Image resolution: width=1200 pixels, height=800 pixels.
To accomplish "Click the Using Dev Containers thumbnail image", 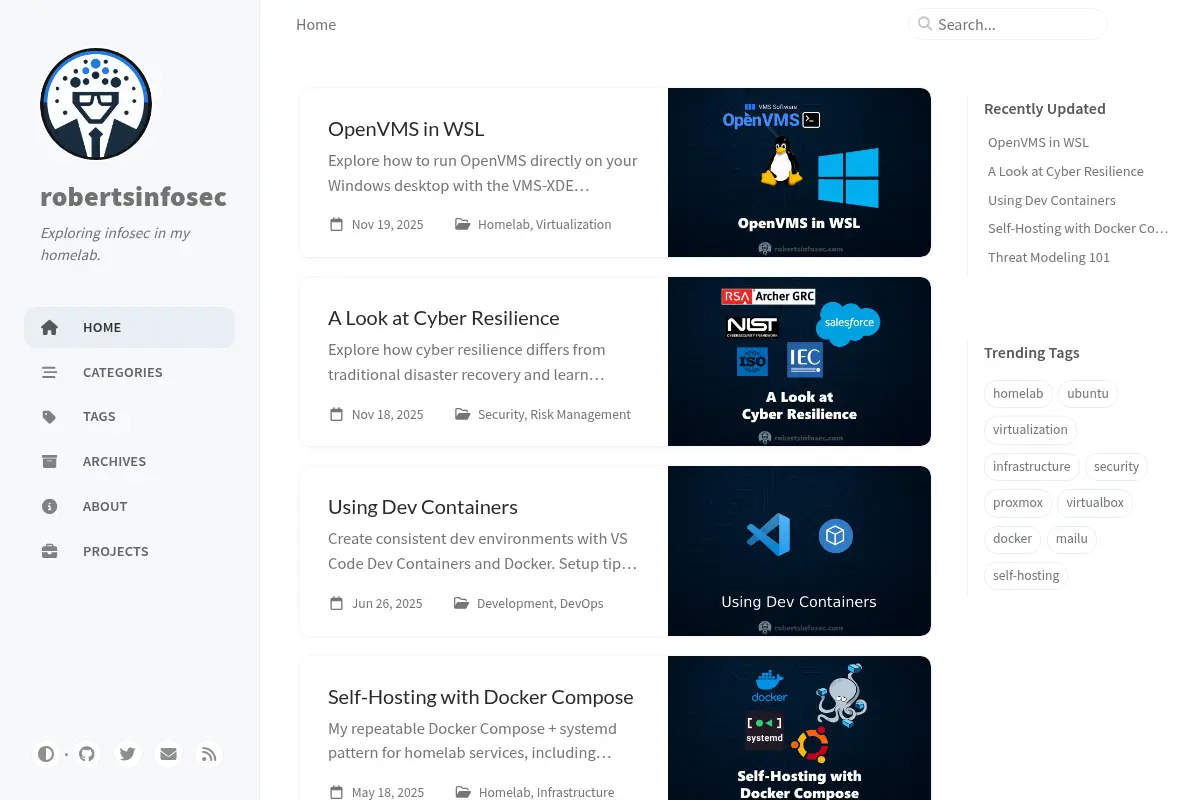I will tap(799, 551).
